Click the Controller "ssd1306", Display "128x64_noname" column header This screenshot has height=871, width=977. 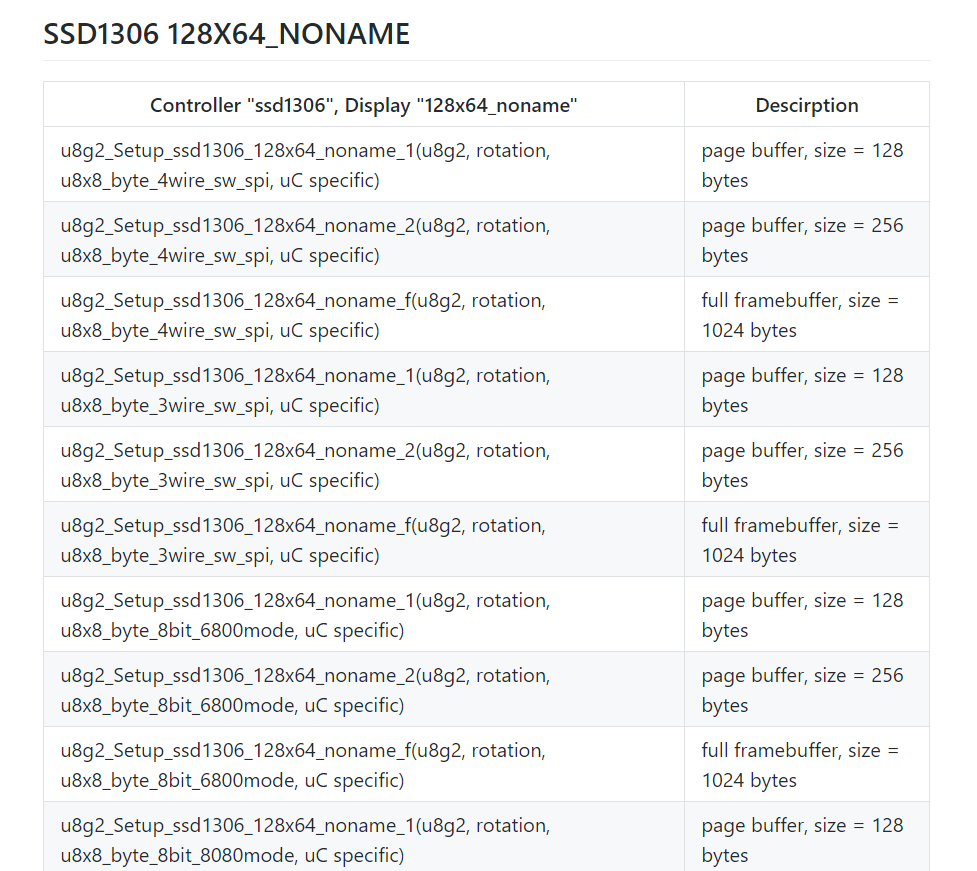tap(364, 105)
